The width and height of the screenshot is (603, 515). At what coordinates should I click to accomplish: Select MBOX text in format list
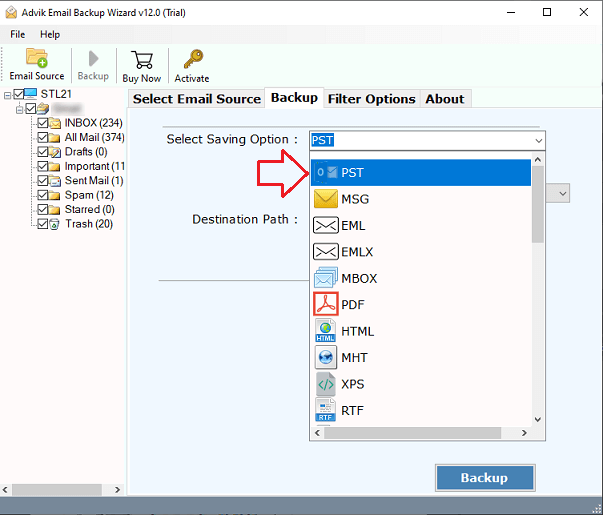[359, 278]
